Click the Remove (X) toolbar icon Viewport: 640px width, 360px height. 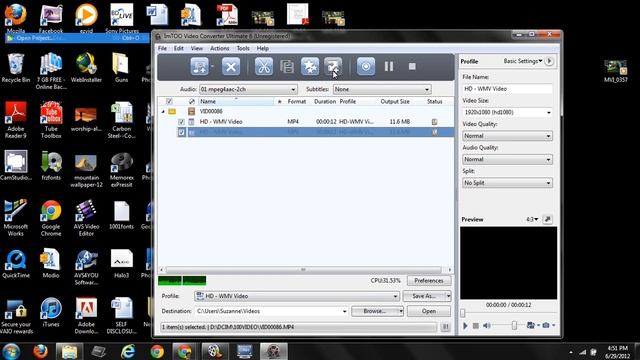(x=231, y=67)
